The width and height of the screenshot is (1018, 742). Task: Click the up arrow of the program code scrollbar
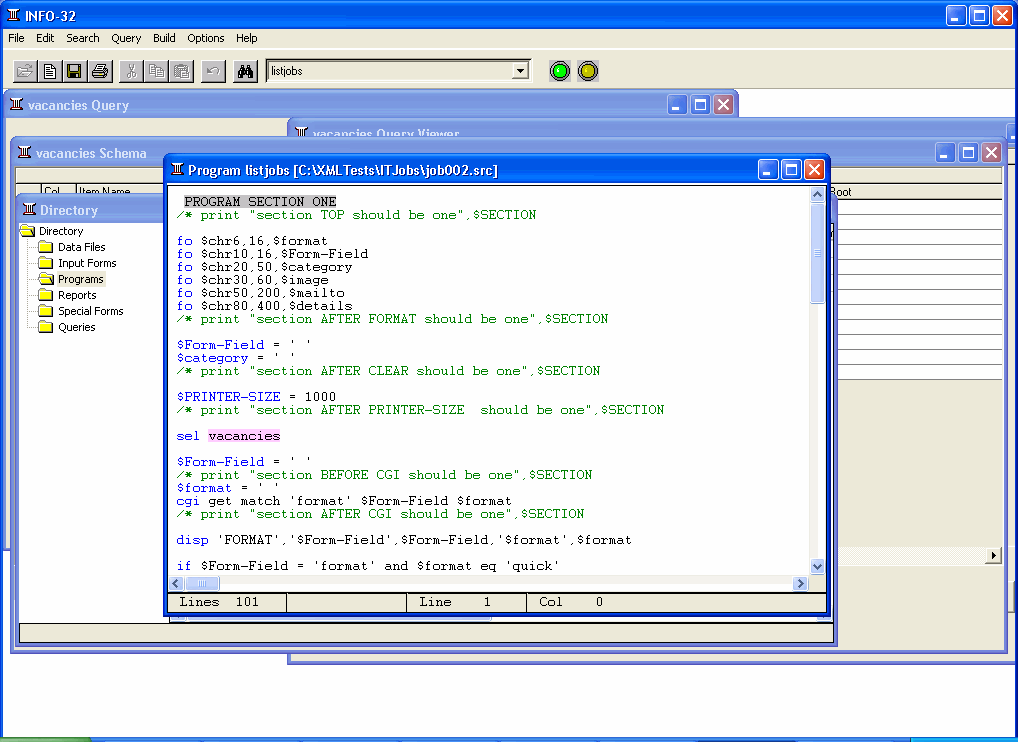[x=817, y=193]
